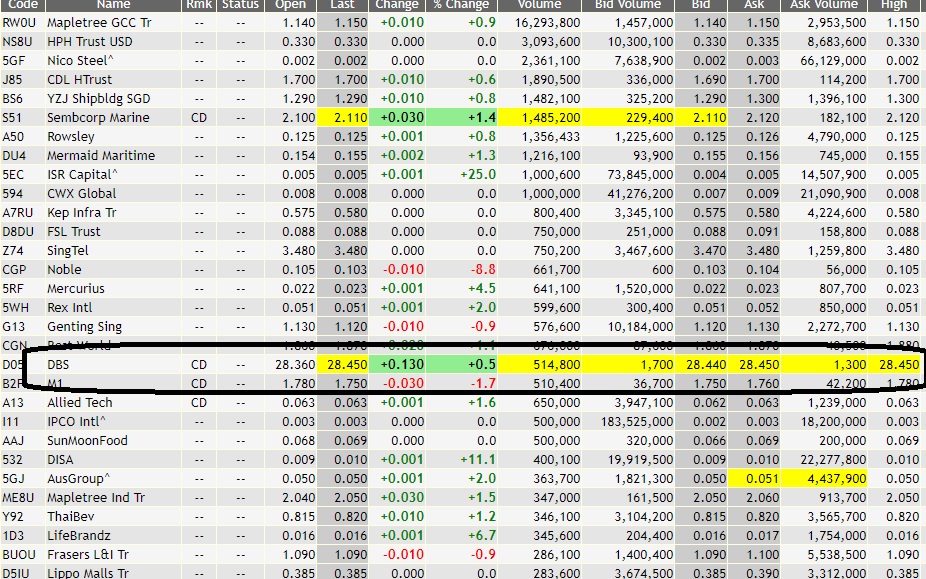
Task: Select Sembcorp Marine CD remark
Action: [x=199, y=118]
